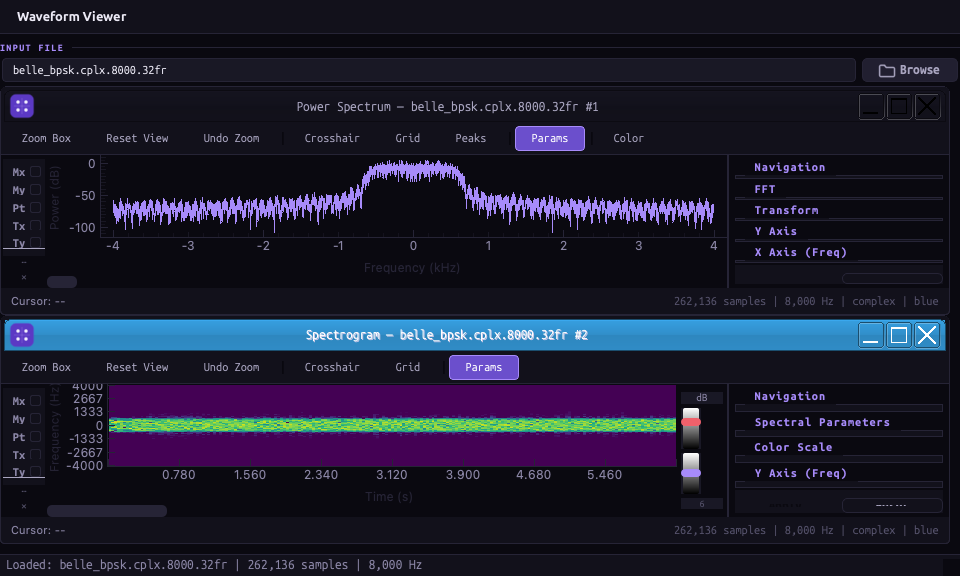The image size is (960, 576).
Task: Minimize the Power Spectrum window
Action: pos(871,107)
